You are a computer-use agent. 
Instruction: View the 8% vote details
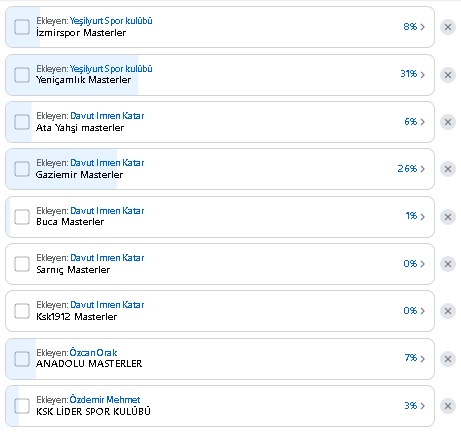pyautogui.click(x=414, y=27)
